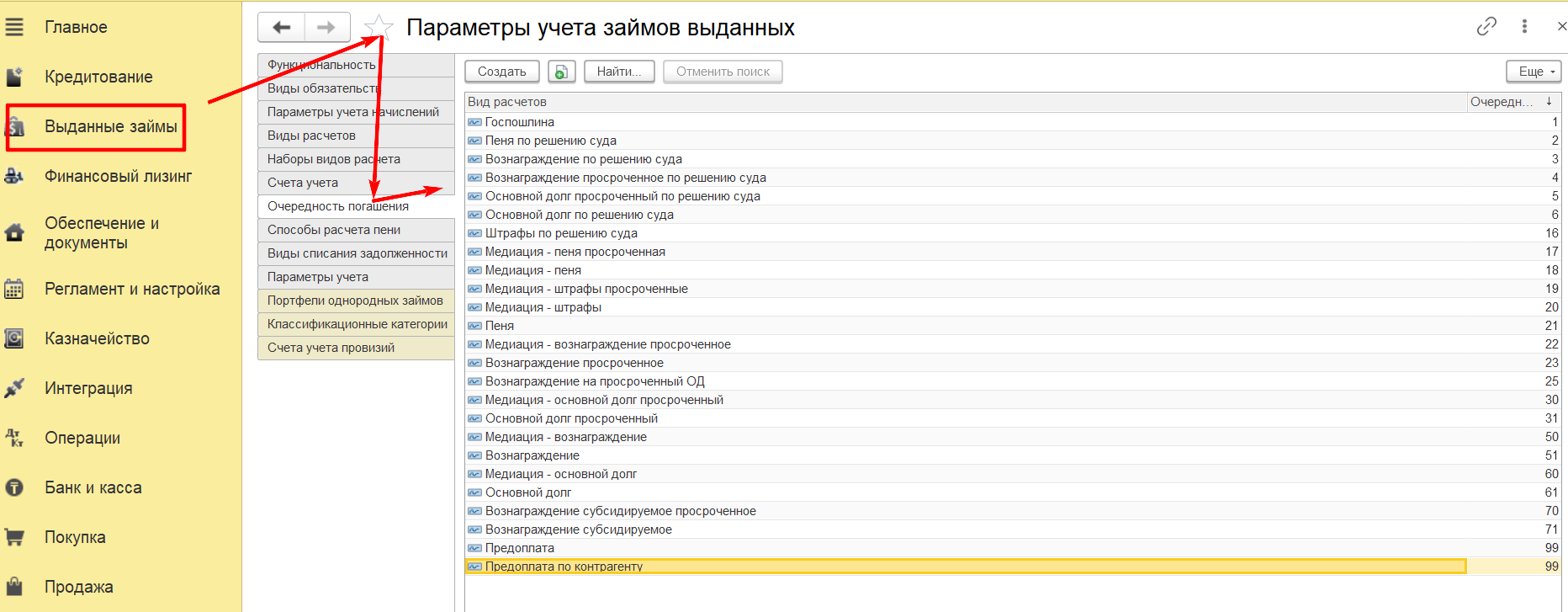The height and width of the screenshot is (612, 1568).
Task: Open the Выданные займы section
Action: [110, 126]
